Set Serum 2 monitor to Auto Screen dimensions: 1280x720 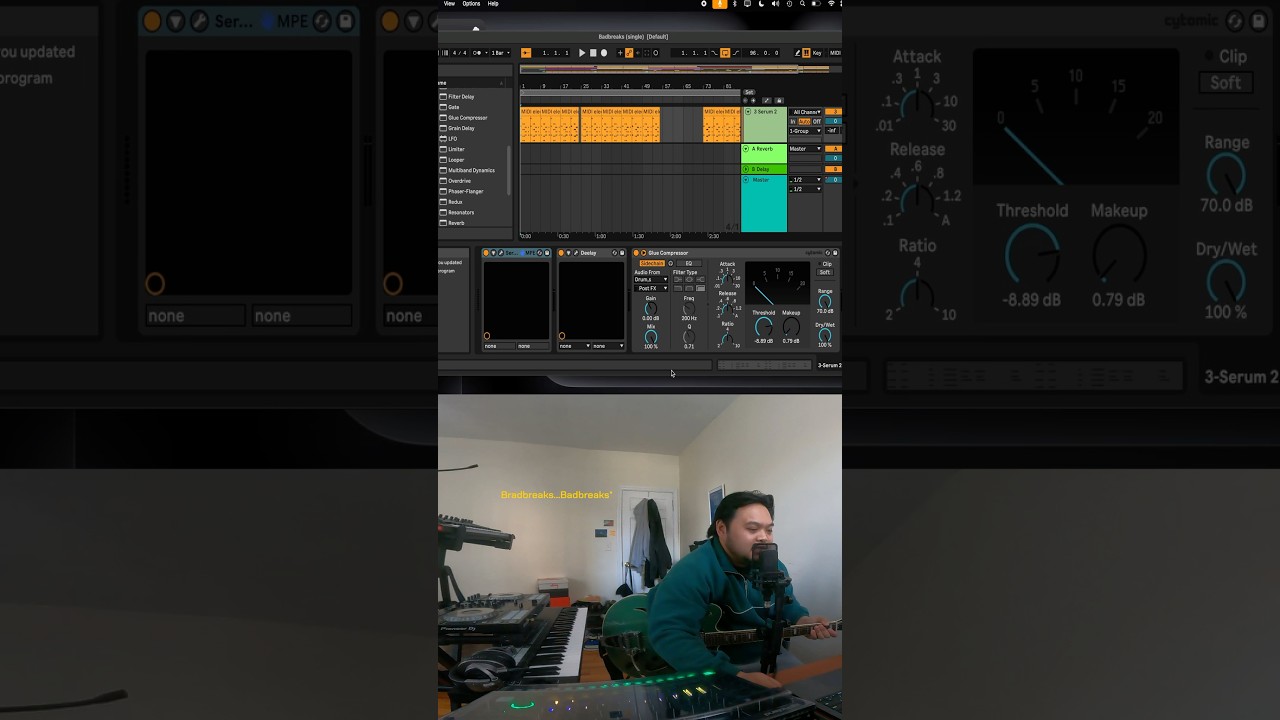coord(804,121)
